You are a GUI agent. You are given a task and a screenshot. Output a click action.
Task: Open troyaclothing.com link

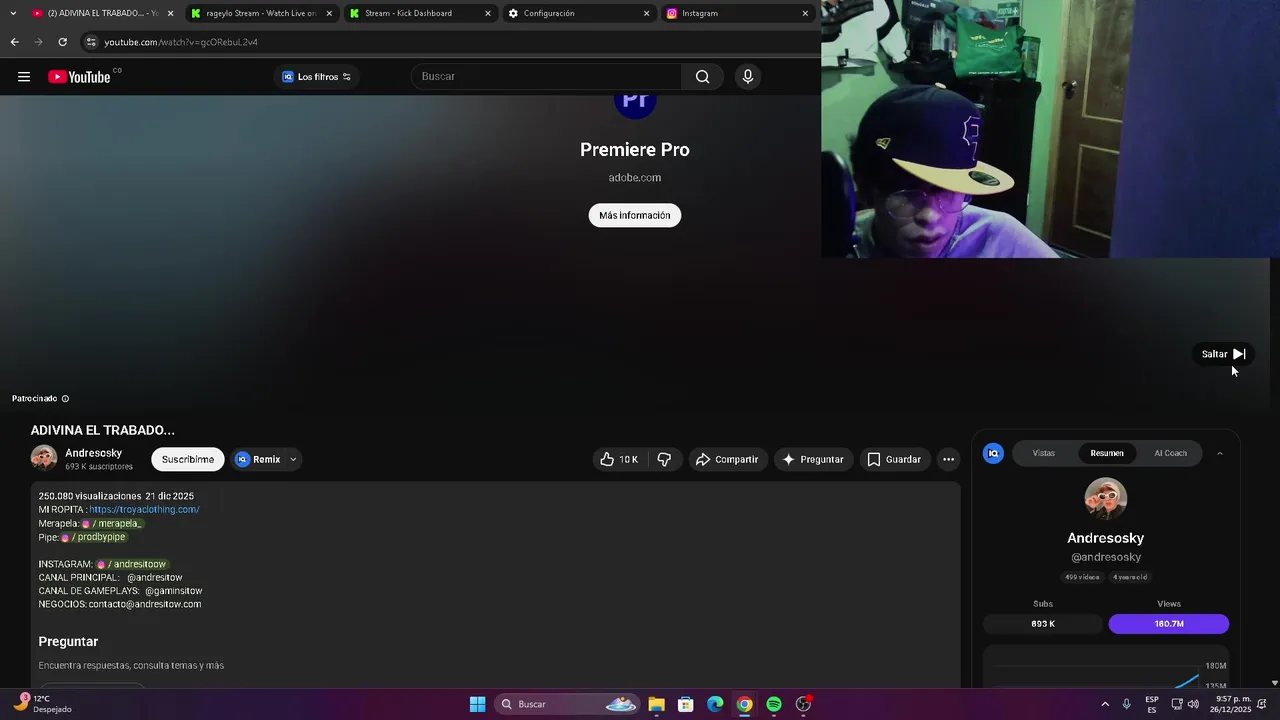pyautogui.click(x=144, y=510)
